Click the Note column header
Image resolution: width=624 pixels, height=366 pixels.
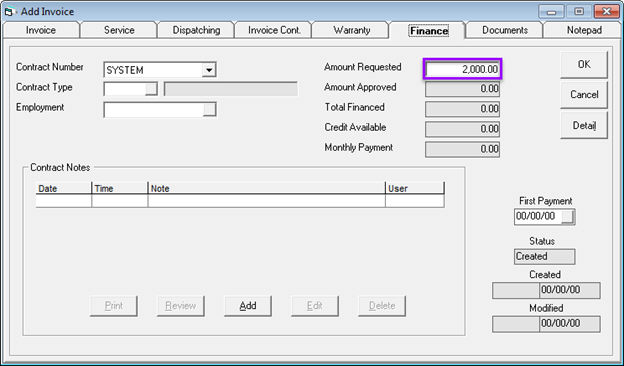(267, 188)
